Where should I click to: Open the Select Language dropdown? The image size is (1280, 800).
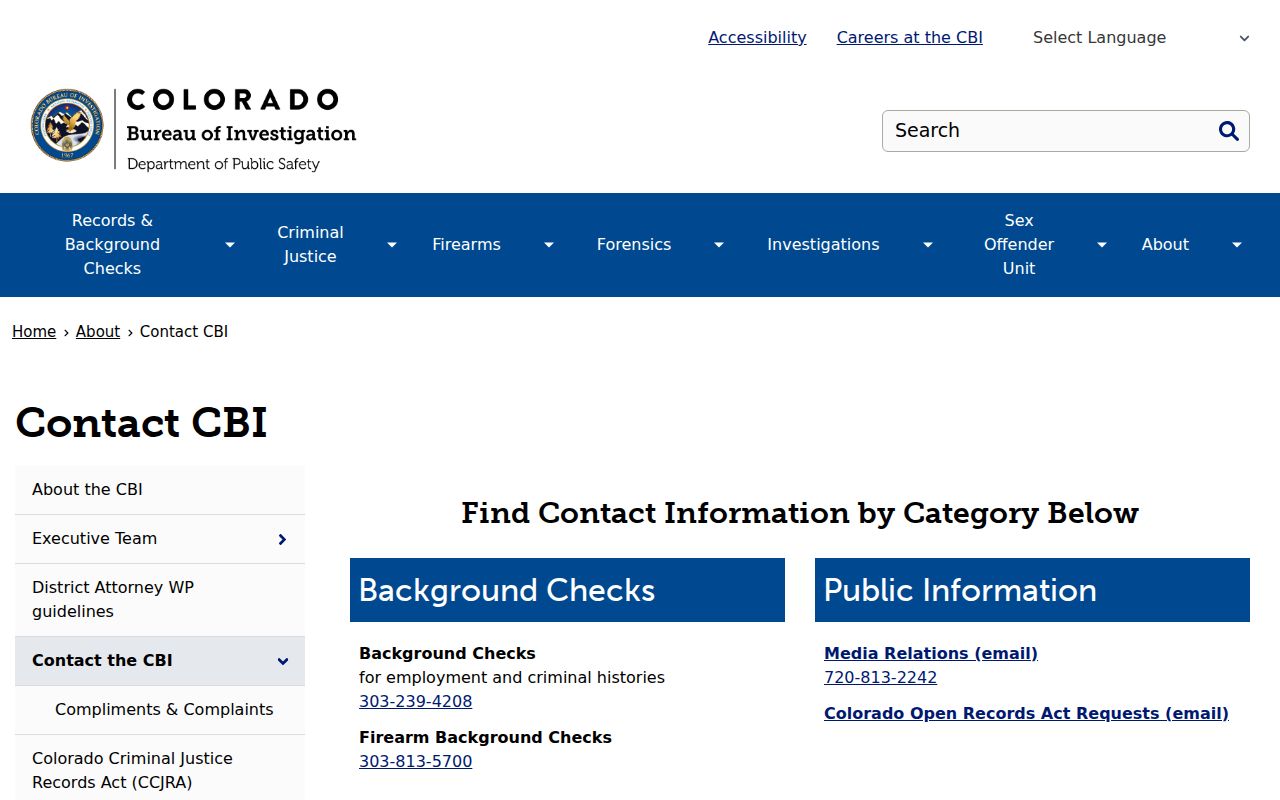coord(1141,38)
